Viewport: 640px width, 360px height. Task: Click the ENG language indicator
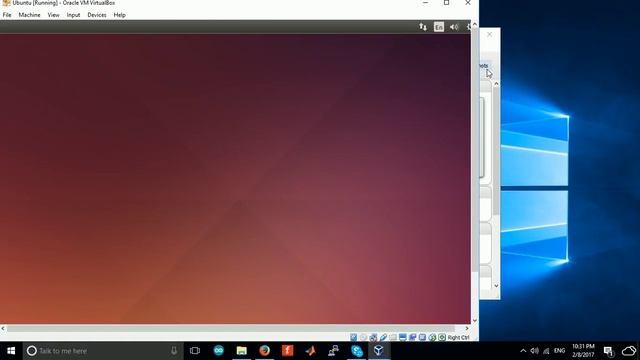point(560,351)
